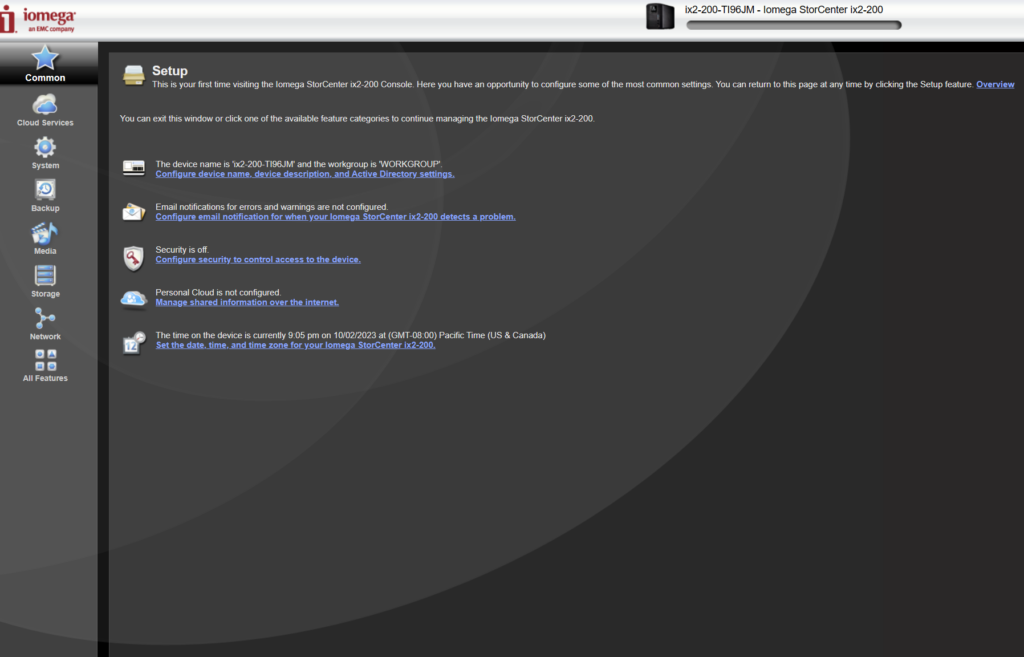The image size is (1024, 657).
Task: Click the 'The time on the device' status text
Action: pyautogui.click(x=350, y=335)
